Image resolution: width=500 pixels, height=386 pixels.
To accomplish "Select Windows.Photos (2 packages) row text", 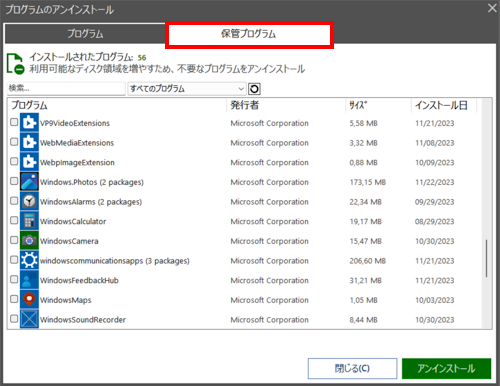I will tap(92, 182).
